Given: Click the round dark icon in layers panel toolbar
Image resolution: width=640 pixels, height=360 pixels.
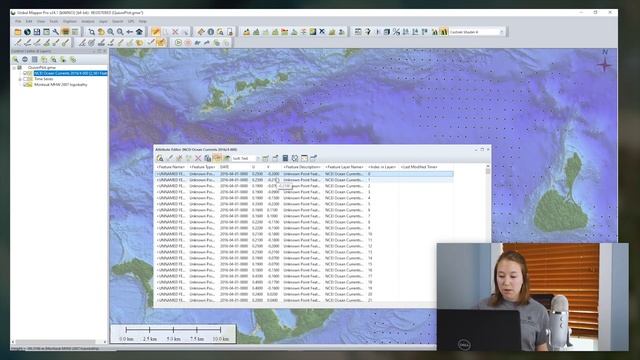Looking at the screenshot, I should (25, 60).
